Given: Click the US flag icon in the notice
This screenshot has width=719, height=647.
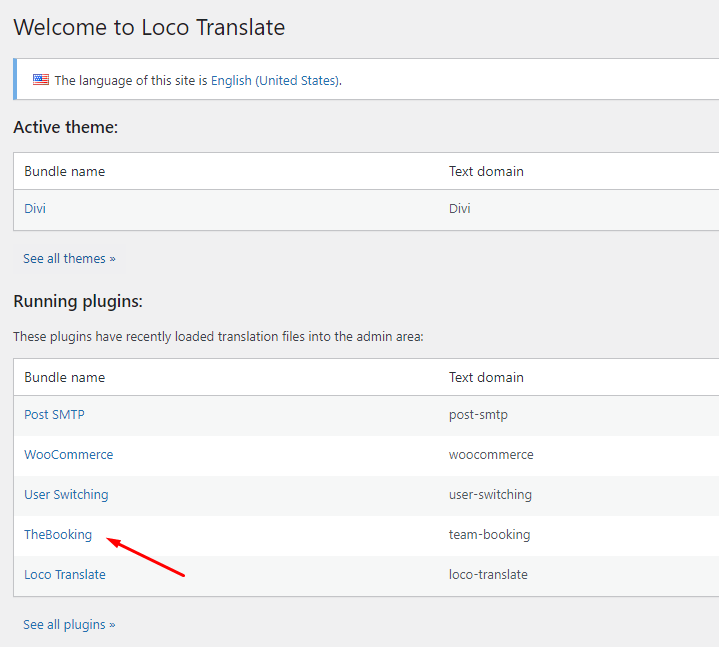Looking at the screenshot, I should point(41,80).
